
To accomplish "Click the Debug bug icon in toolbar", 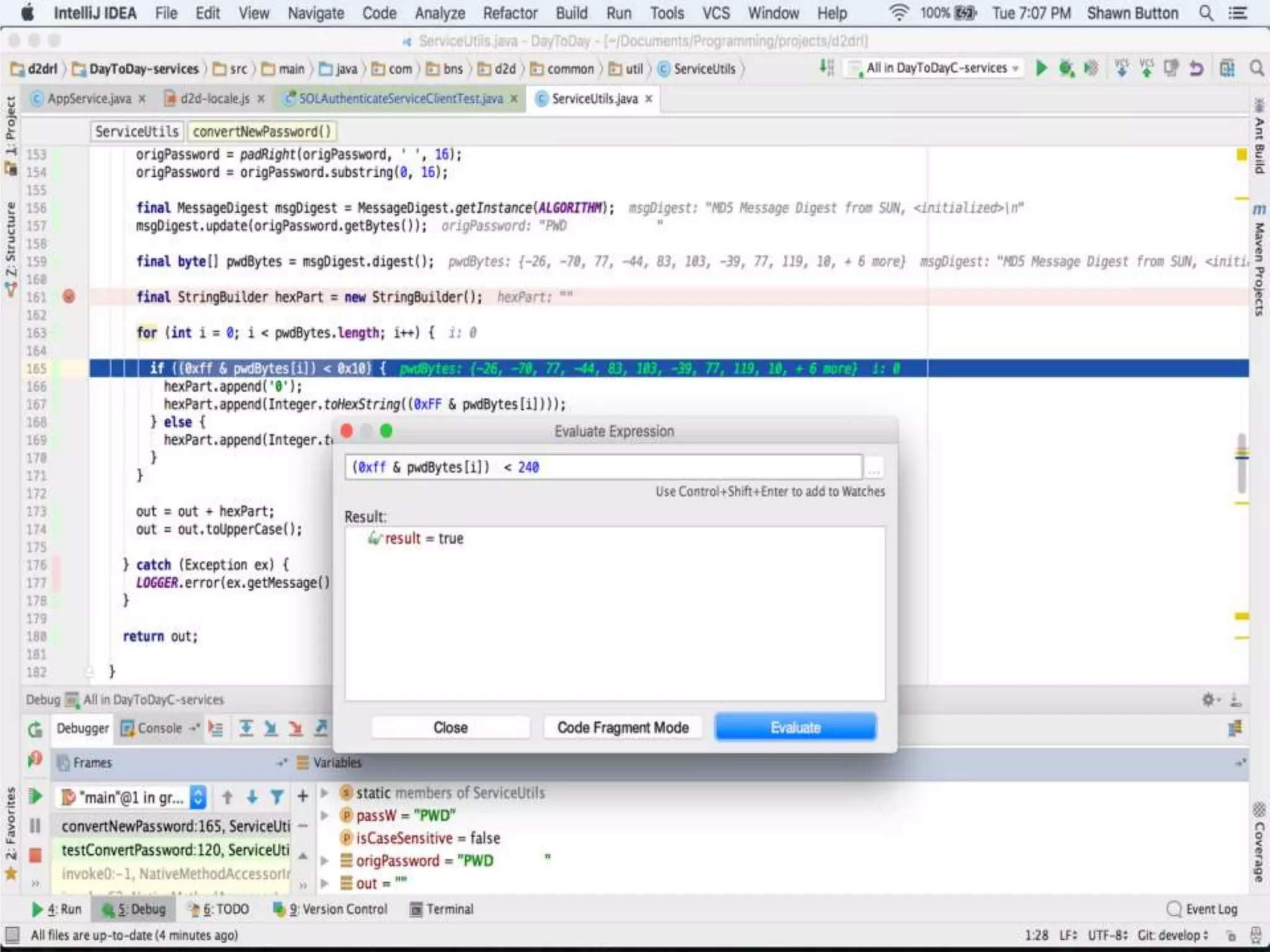I will click(x=1066, y=68).
